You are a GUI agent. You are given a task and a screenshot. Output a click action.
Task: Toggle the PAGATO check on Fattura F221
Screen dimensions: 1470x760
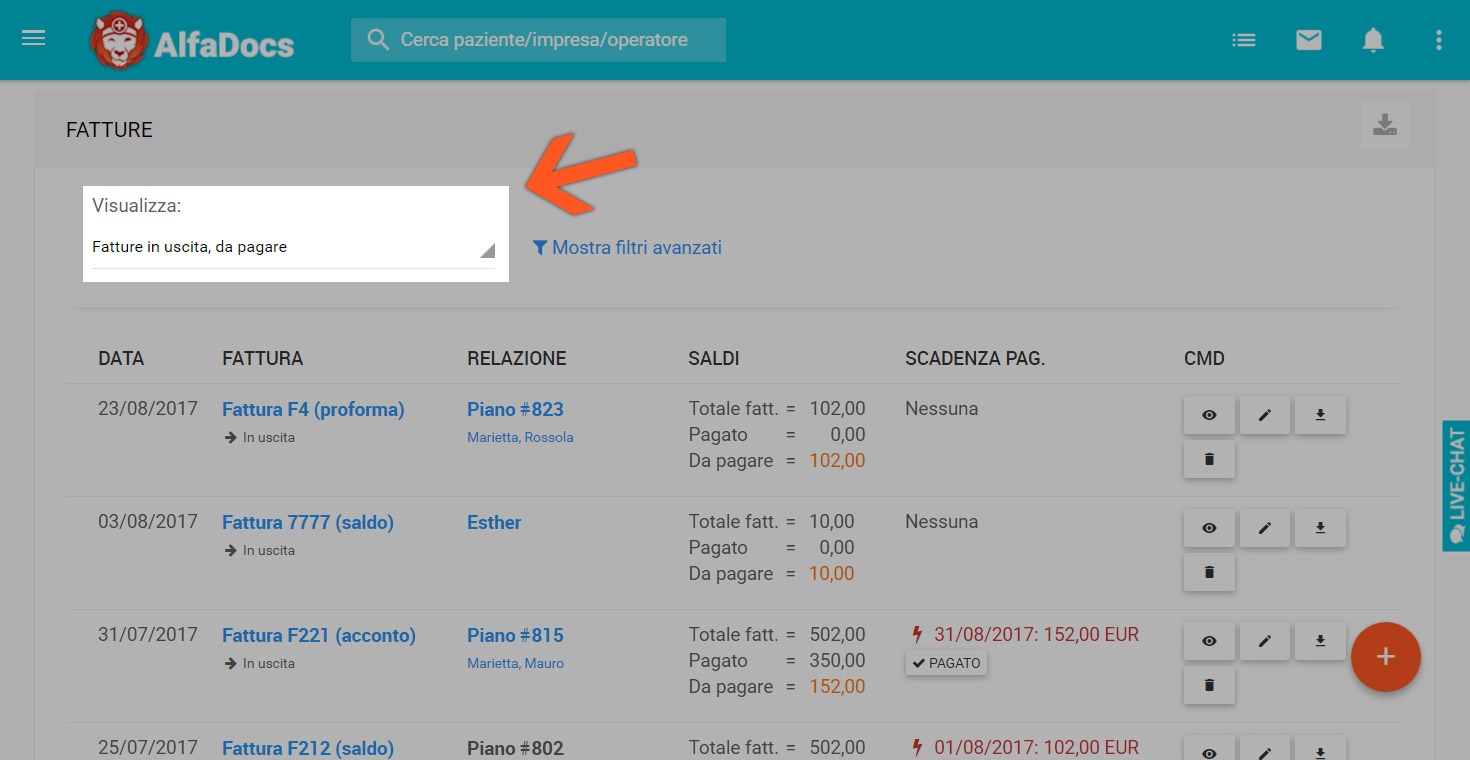point(946,663)
